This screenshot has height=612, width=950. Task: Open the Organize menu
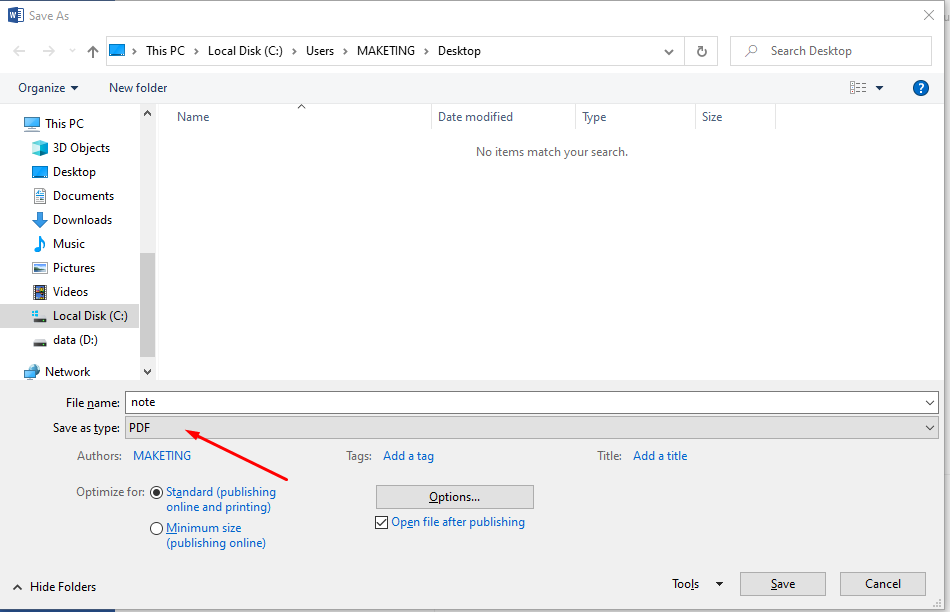[x=48, y=88]
